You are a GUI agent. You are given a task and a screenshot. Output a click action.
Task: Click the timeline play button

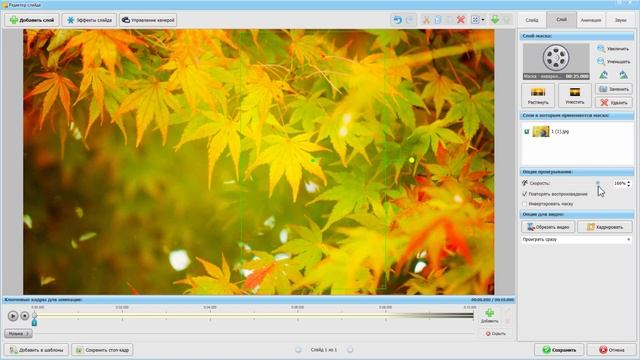(x=13, y=316)
